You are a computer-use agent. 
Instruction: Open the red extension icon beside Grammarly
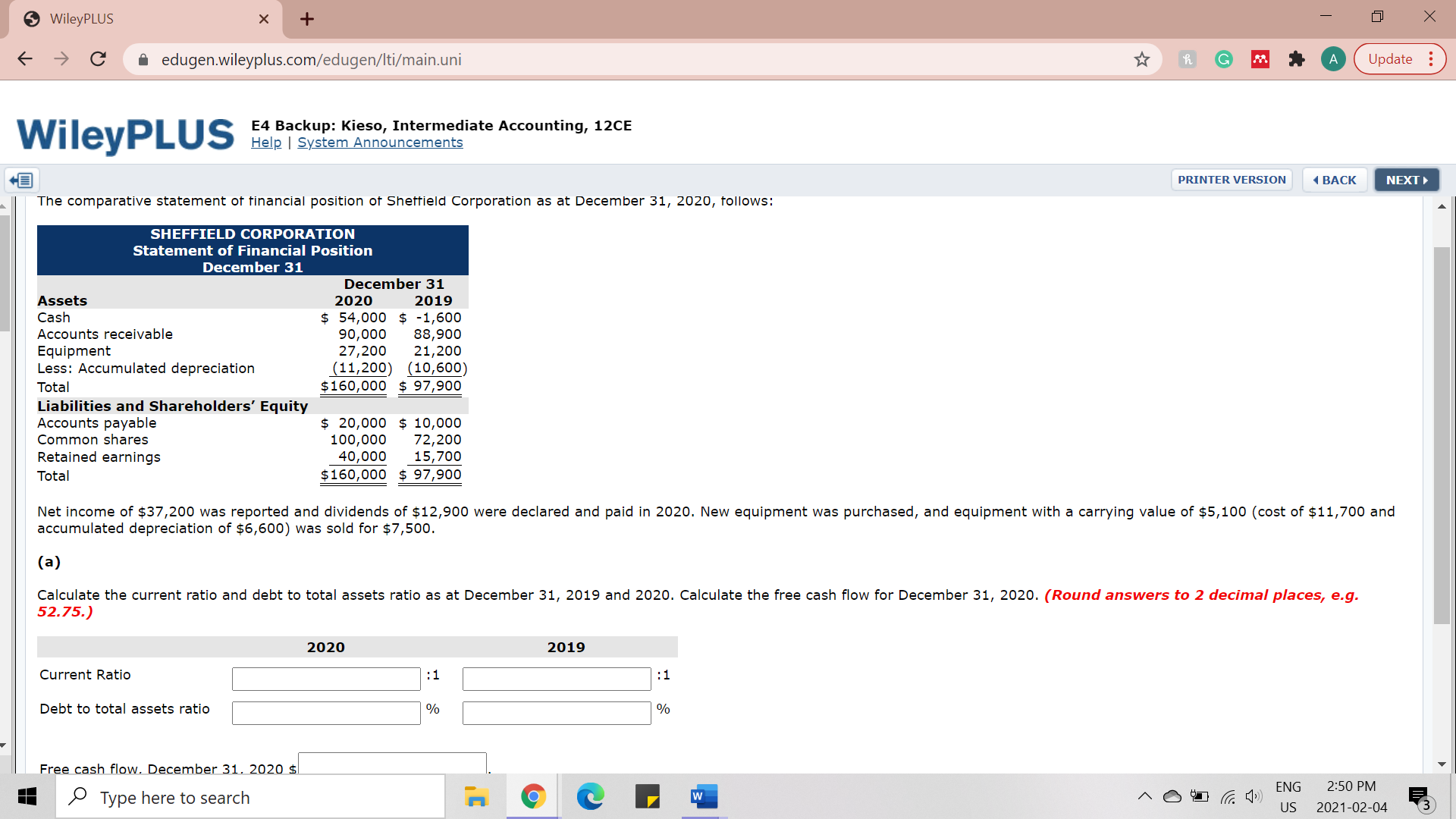click(1260, 59)
